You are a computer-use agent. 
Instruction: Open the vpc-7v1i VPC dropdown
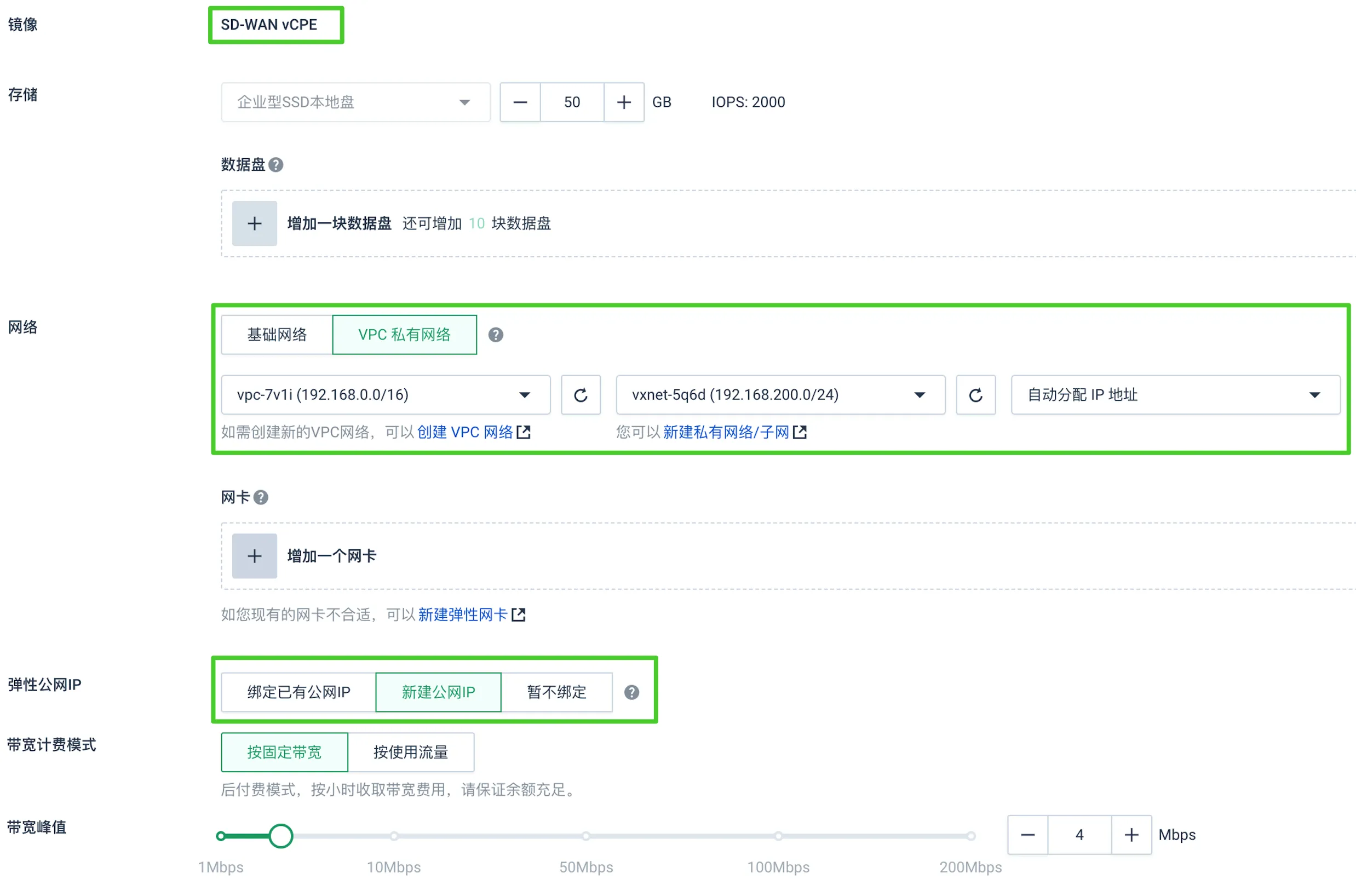coord(386,395)
